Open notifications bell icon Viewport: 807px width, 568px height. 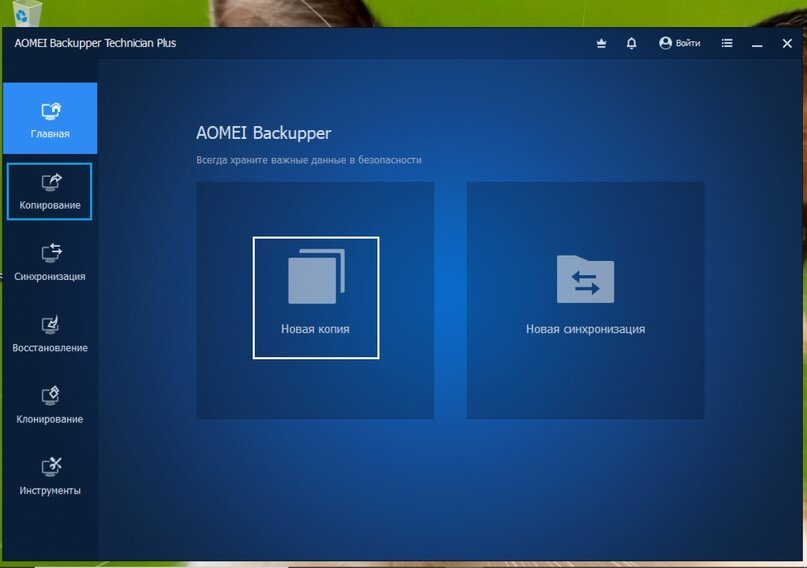(631, 43)
